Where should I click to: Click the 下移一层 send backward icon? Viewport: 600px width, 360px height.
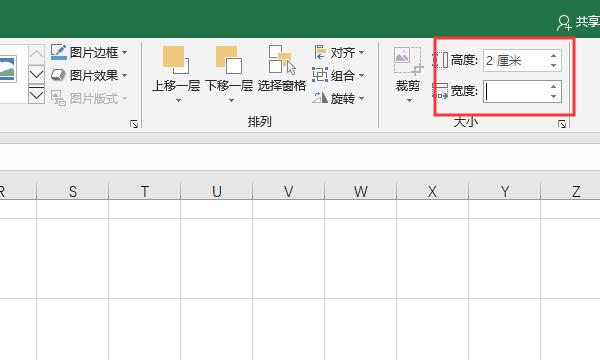coord(229,60)
